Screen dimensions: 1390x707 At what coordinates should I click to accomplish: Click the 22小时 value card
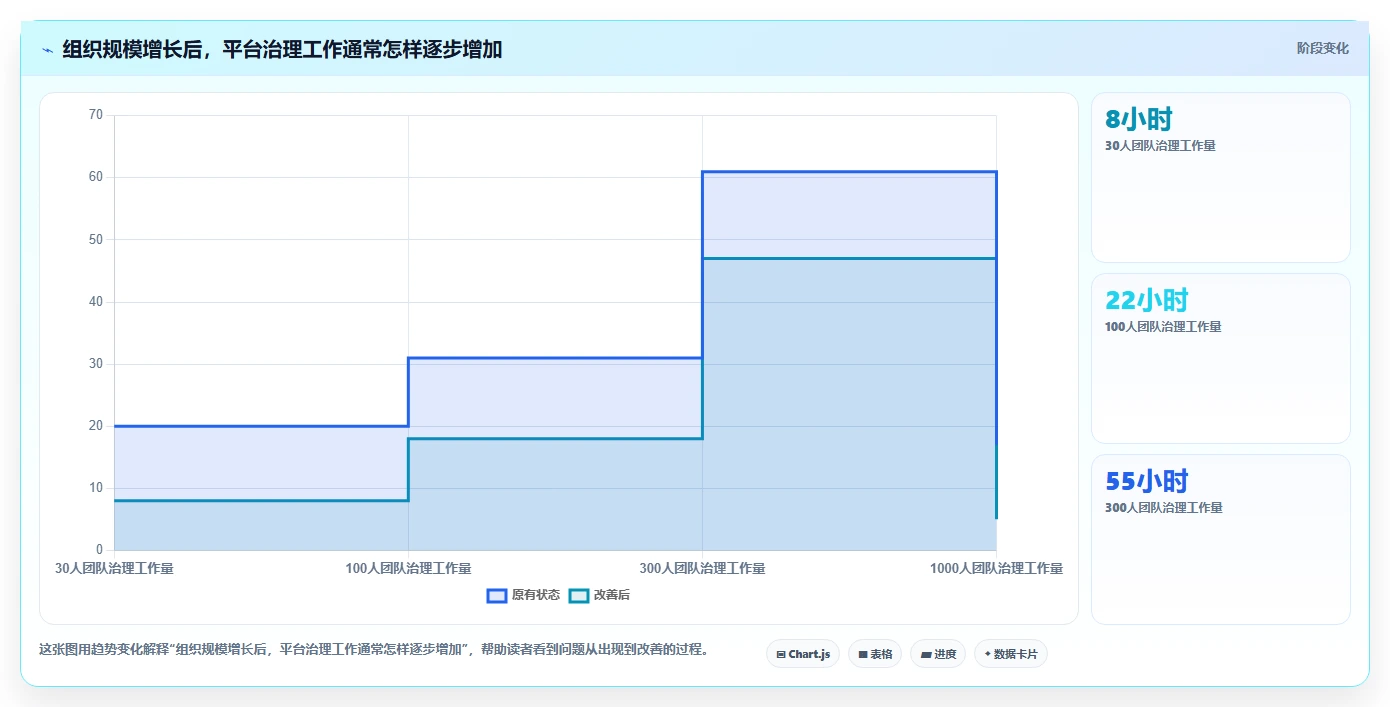[1221, 359]
